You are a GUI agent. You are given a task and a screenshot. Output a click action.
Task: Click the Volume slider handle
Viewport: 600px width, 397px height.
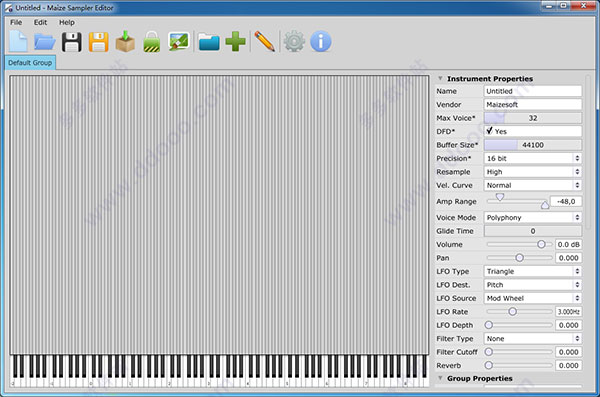click(x=541, y=244)
